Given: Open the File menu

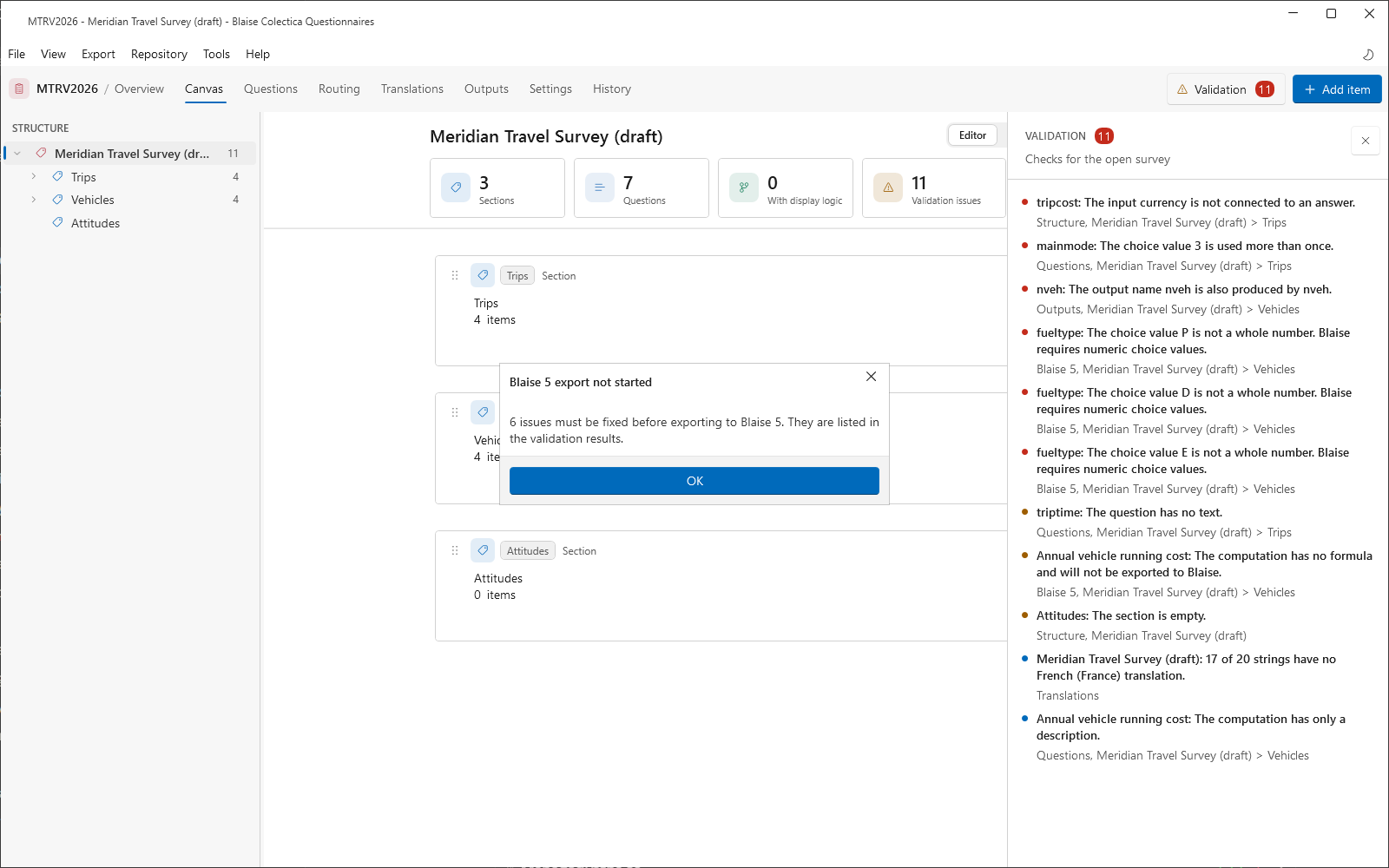Looking at the screenshot, I should click(x=16, y=54).
